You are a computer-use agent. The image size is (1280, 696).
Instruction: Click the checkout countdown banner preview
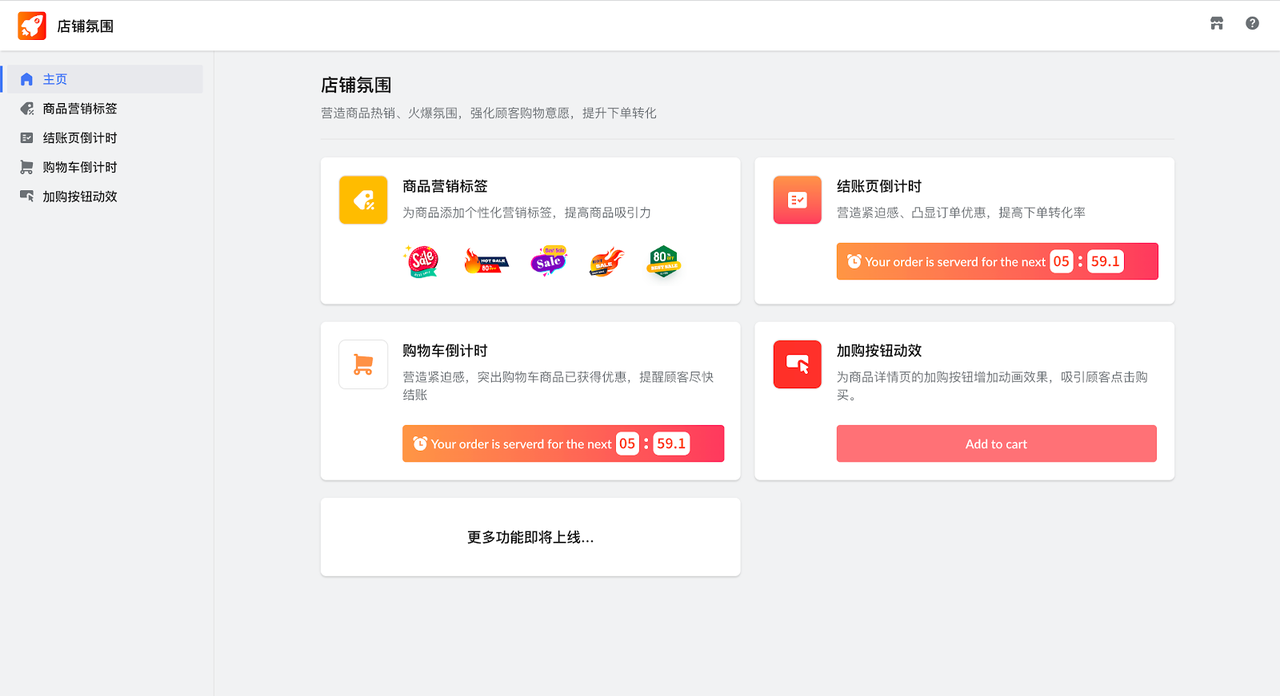click(x=996, y=261)
